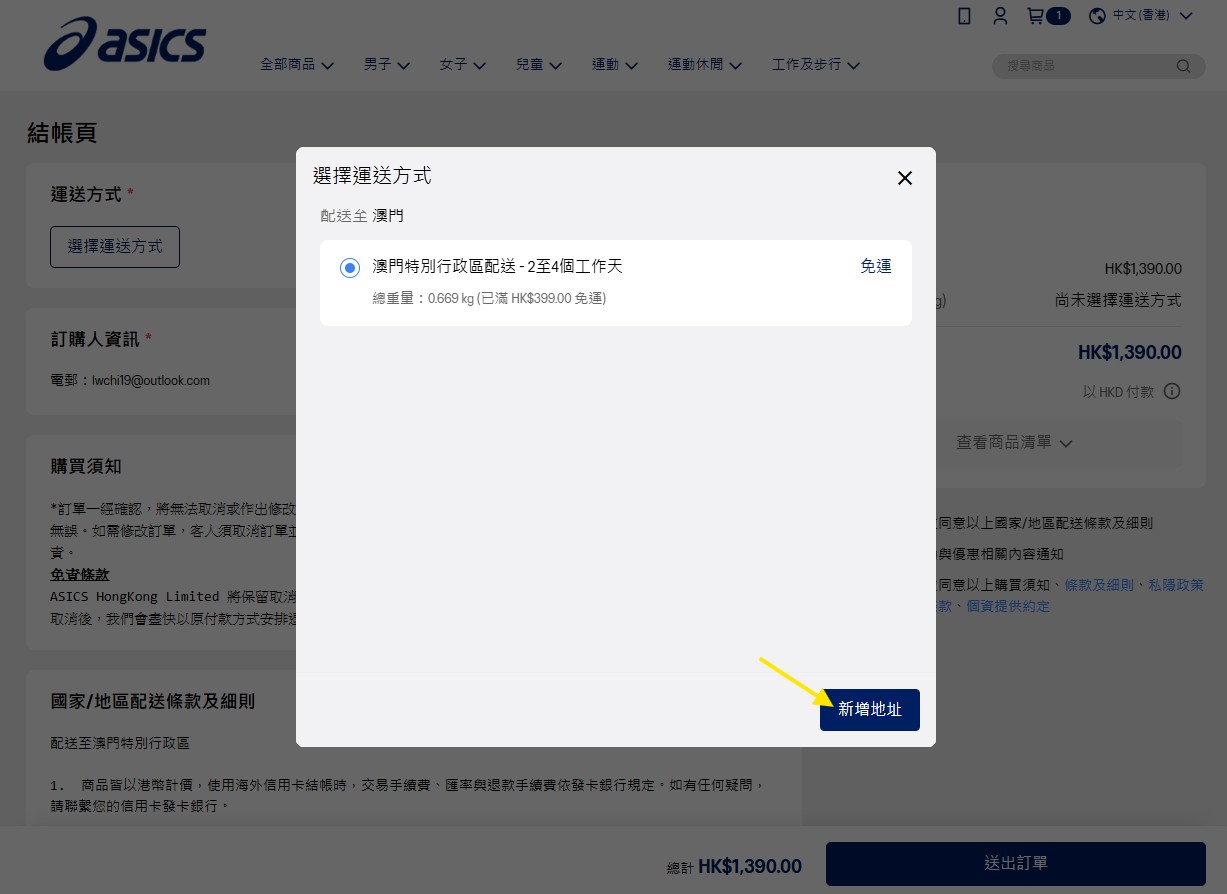Click the 新增地址 button
This screenshot has width=1227, height=894.
(870, 709)
